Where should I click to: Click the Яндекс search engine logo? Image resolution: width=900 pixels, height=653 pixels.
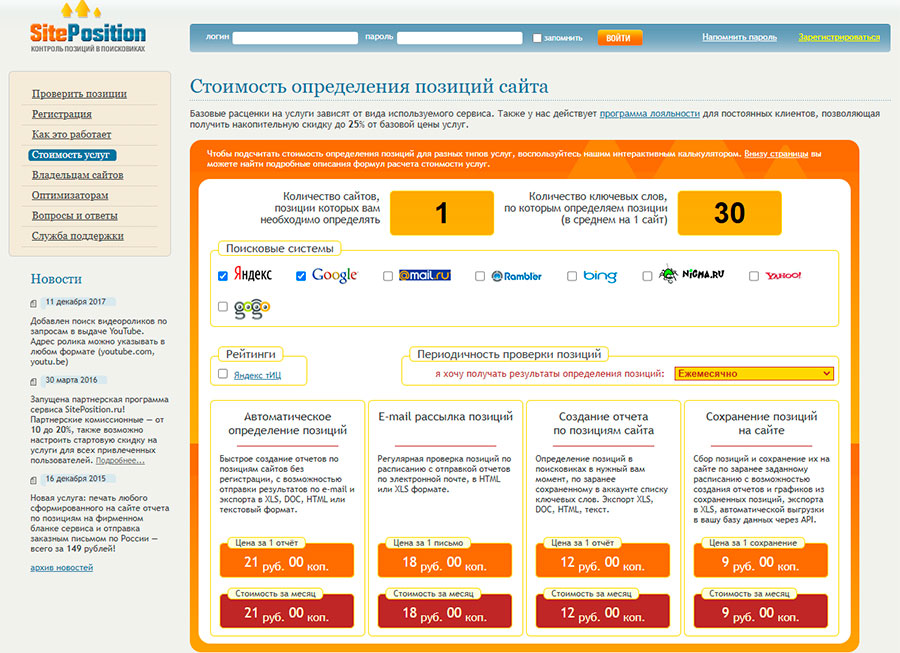(253, 275)
